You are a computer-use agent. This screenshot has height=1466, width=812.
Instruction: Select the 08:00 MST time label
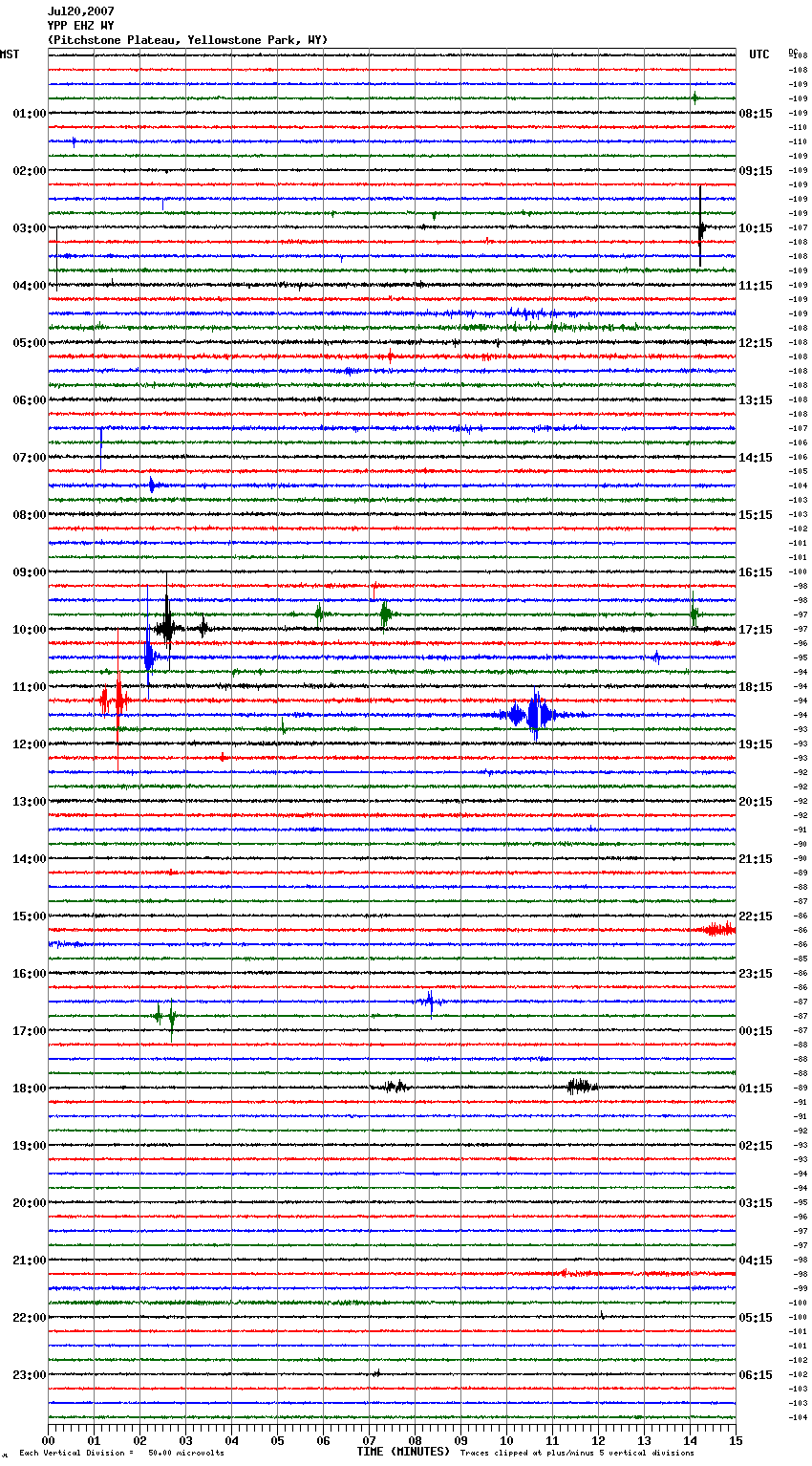click(x=30, y=515)
